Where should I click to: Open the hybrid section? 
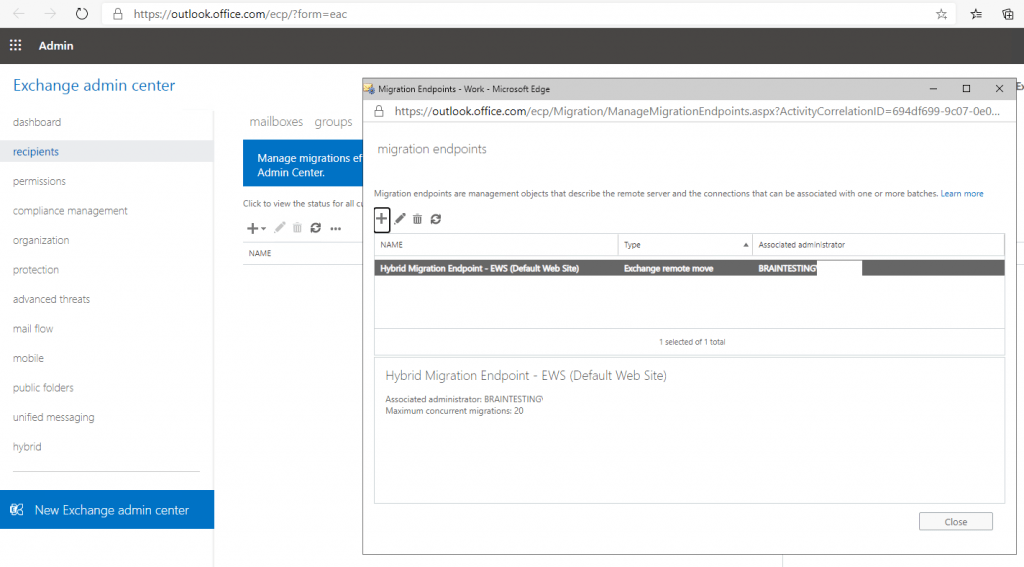click(27, 446)
